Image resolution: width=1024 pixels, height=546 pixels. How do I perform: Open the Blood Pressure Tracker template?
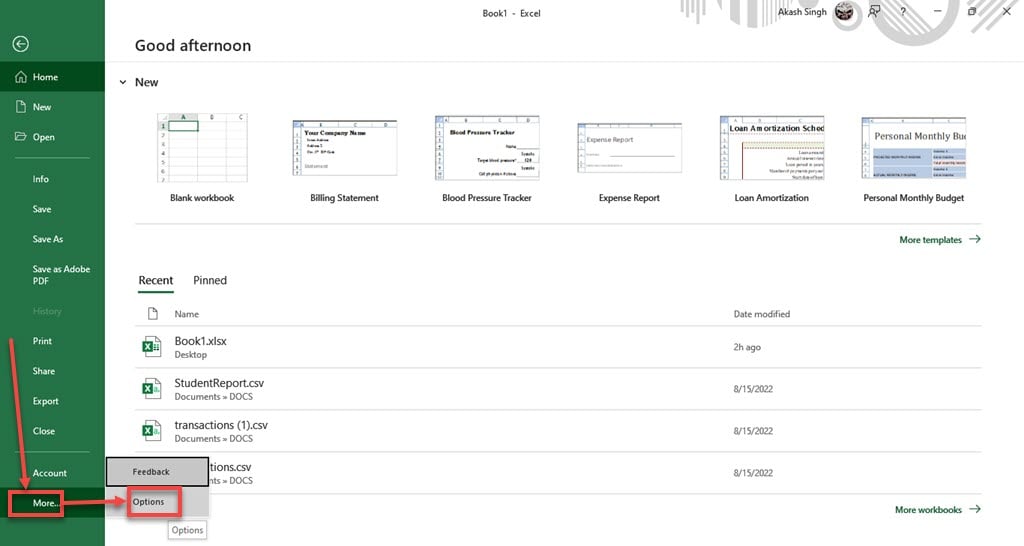click(487, 157)
